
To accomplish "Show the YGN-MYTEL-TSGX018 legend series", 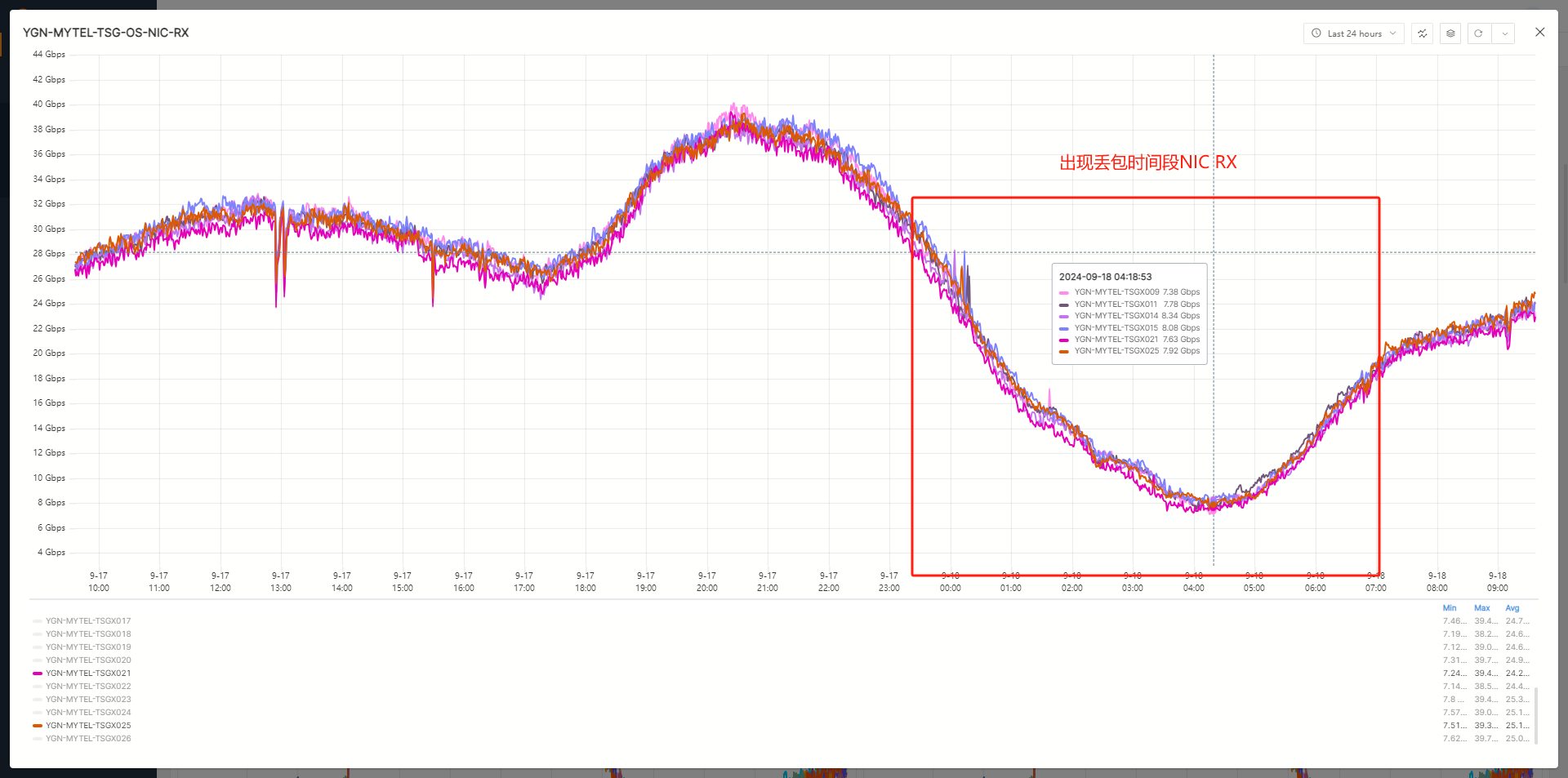I will (x=88, y=634).
